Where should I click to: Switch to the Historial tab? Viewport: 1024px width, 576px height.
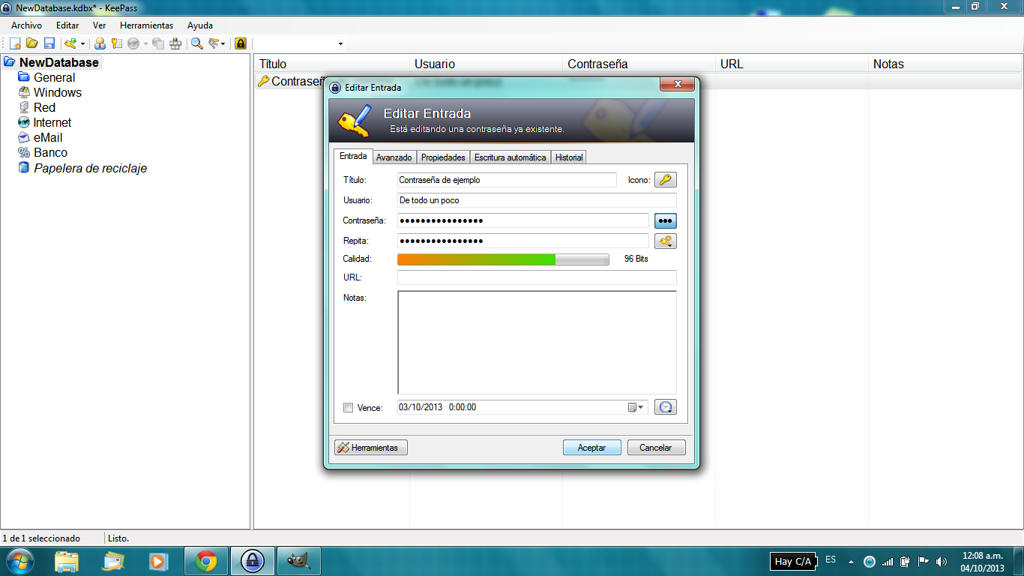[569, 157]
